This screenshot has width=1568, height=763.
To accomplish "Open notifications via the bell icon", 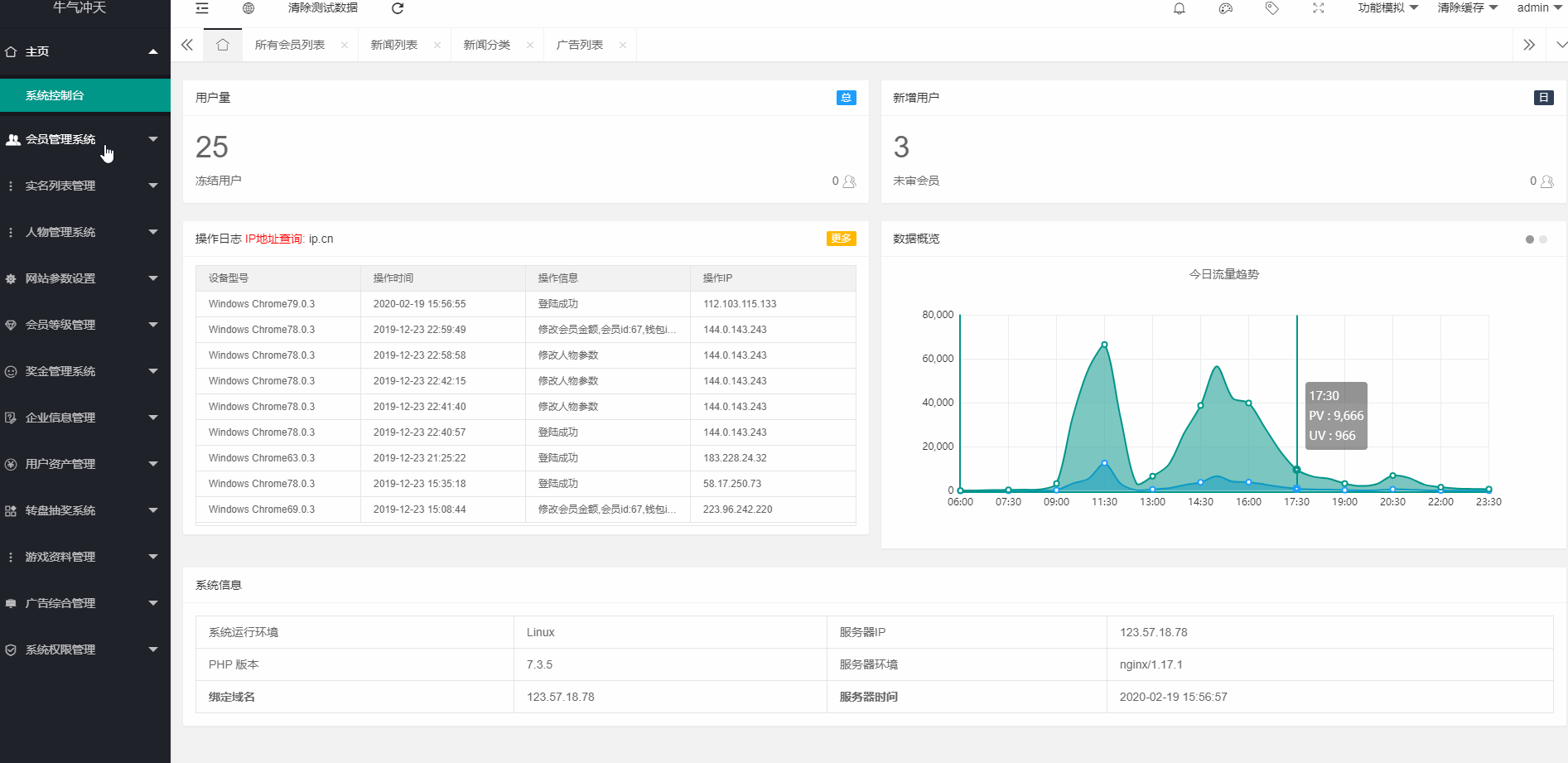I will point(1179,8).
